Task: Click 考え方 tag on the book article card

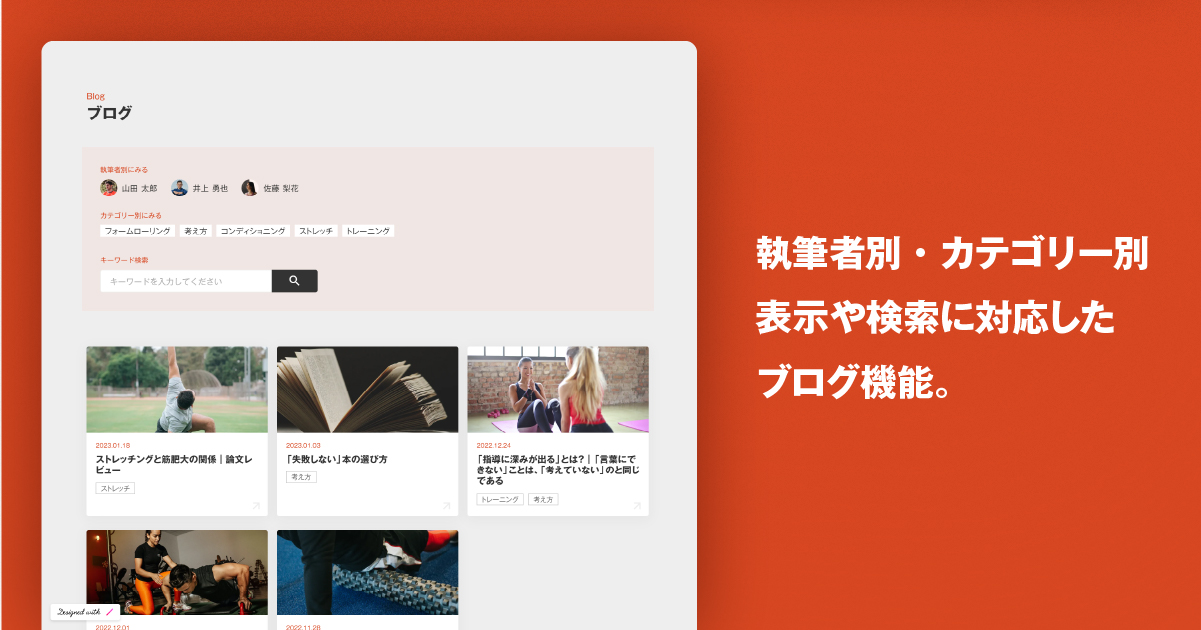Action: coord(301,477)
